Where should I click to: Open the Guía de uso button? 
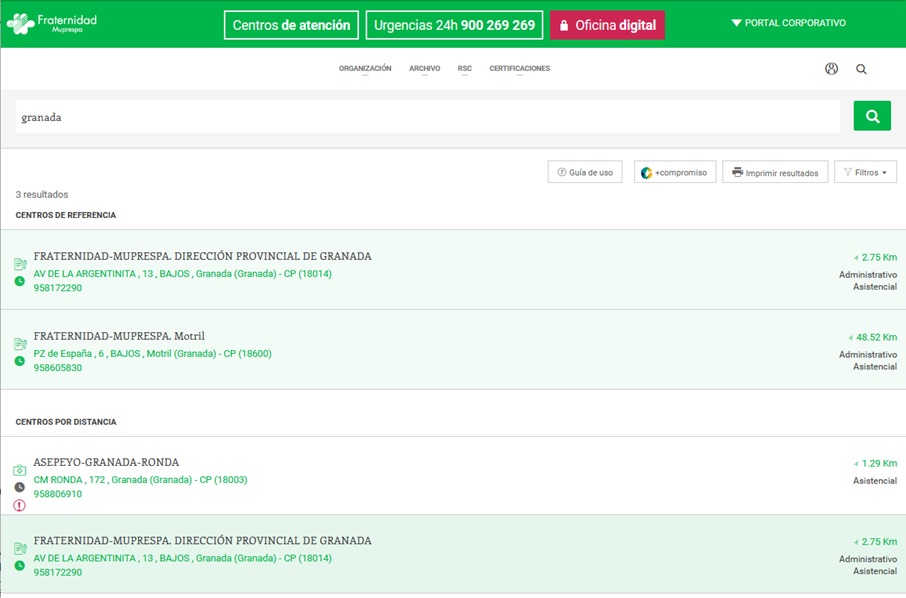click(x=585, y=172)
